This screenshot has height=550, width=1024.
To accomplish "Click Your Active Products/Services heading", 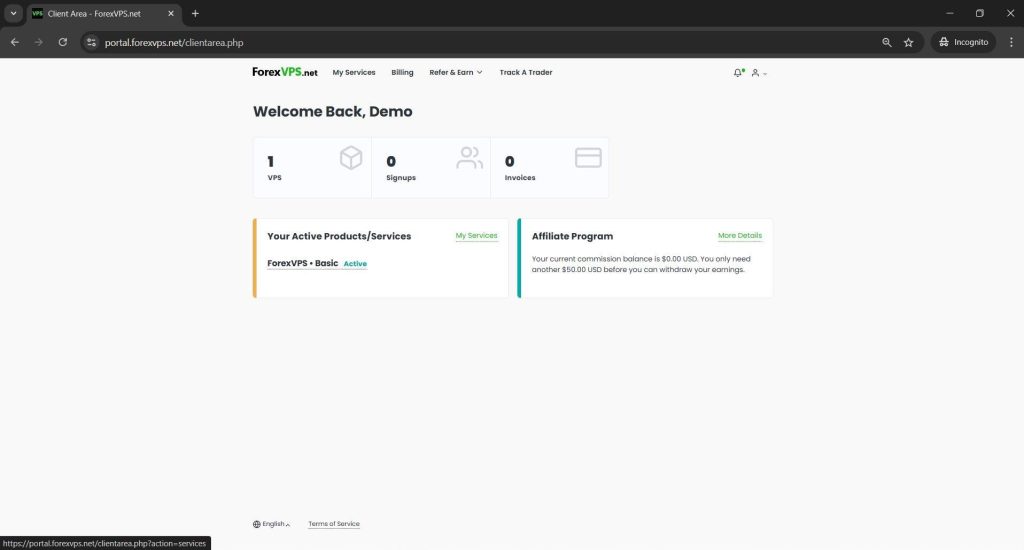I will (339, 236).
